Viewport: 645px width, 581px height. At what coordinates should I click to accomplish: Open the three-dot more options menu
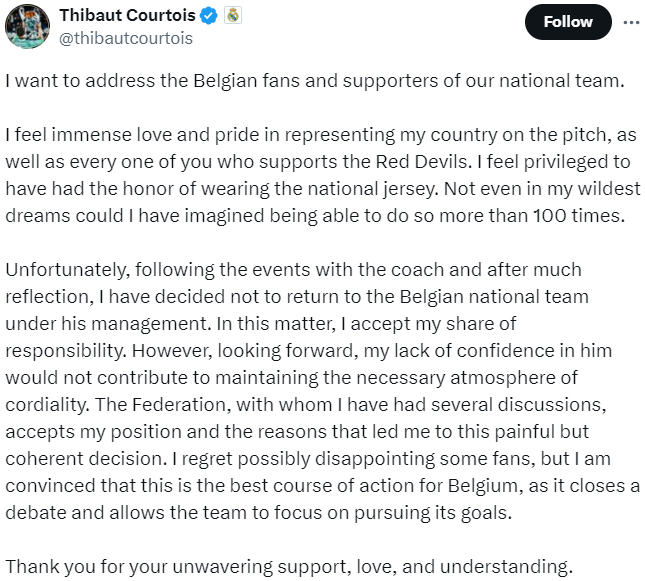pyautogui.click(x=631, y=22)
